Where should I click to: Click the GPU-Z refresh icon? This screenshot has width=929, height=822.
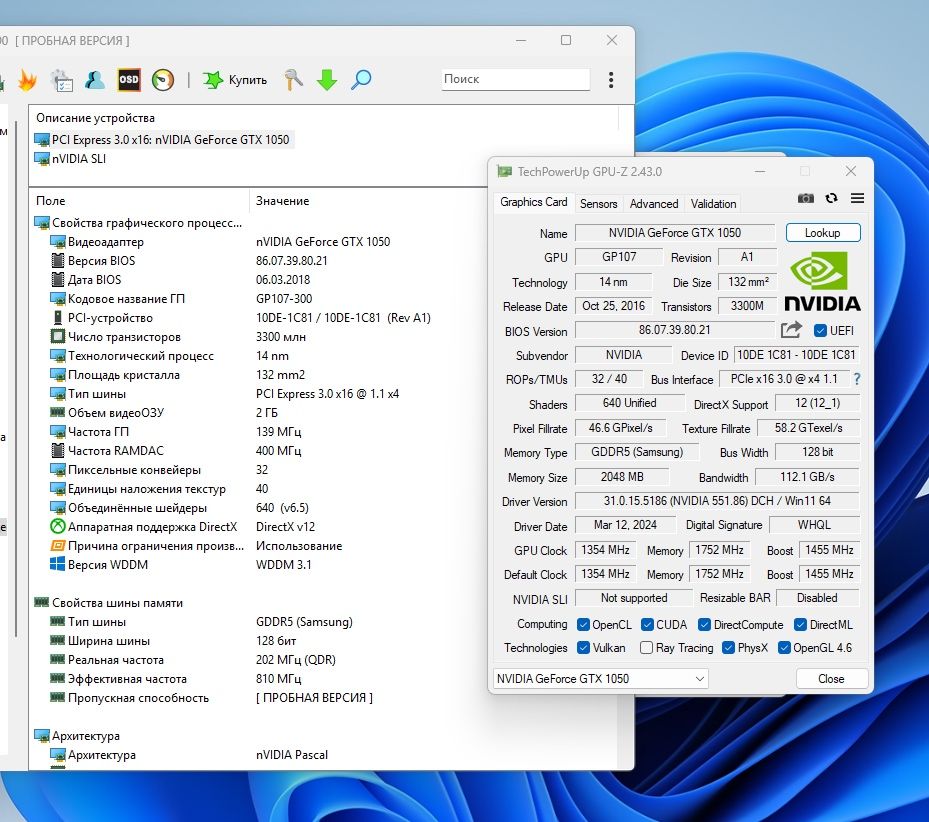(x=831, y=198)
